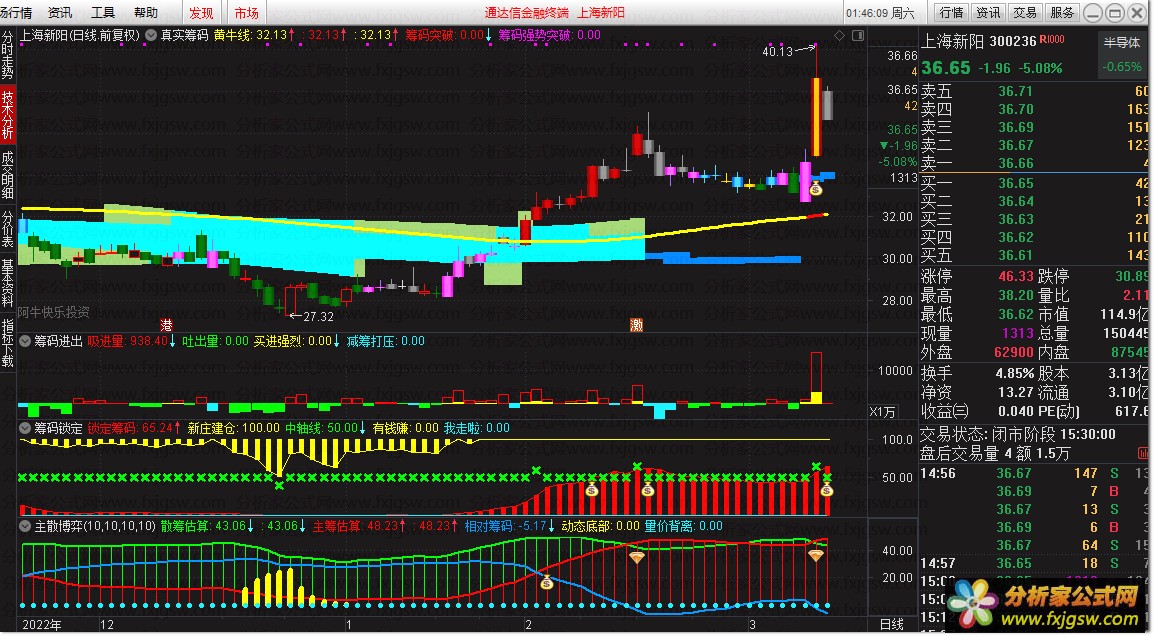The image size is (1155, 636).
Task: Click the 交易 button
Action: click(x=1025, y=13)
